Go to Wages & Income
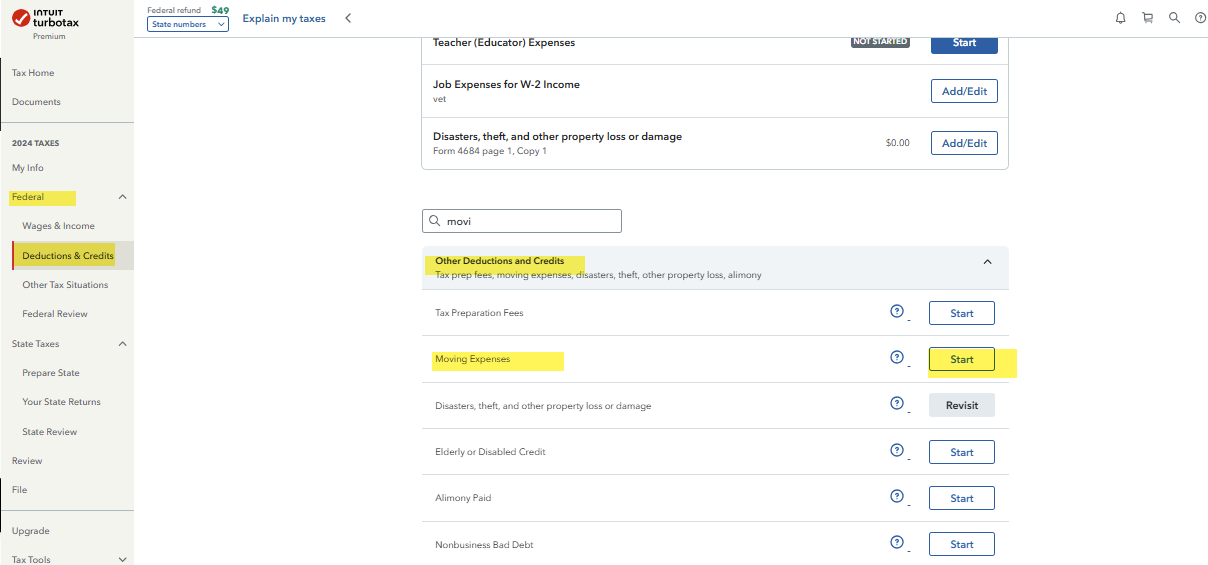 [58, 226]
